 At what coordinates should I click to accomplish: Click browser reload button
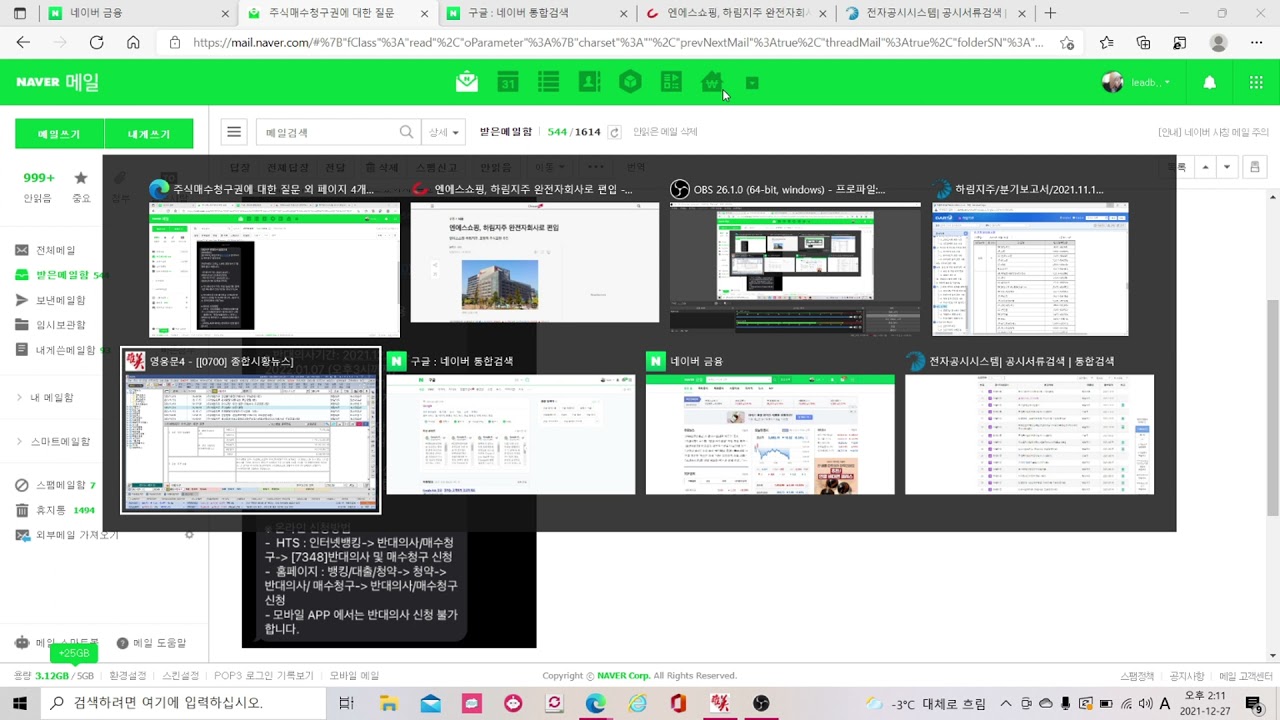coord(96,42)
